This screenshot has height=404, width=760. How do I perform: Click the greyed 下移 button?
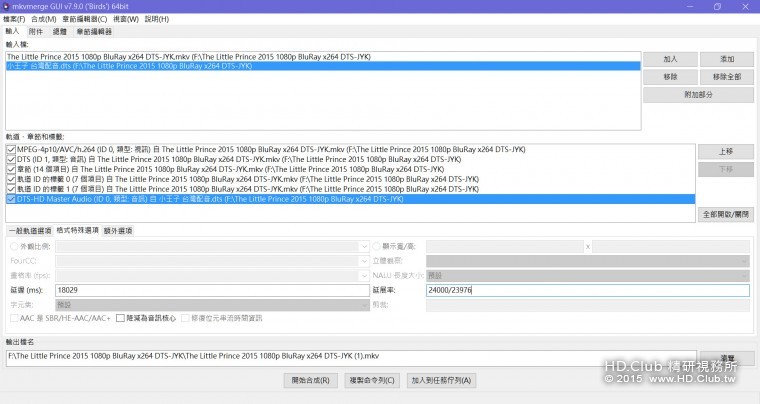click(x=726, y=169)
